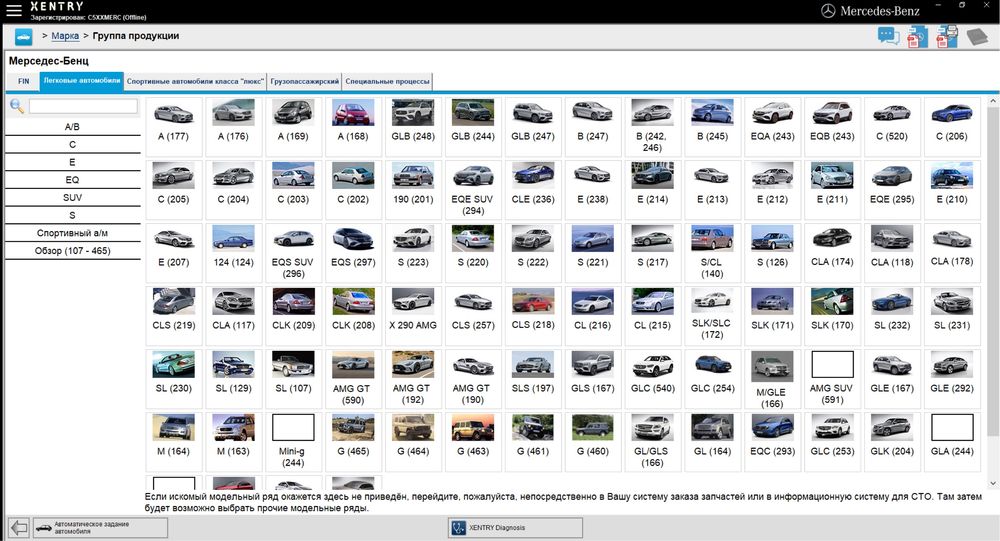Image resolution: width=1000 pixels, height=541 pixels.
Task: Click the scroll down arrow of model list
Action: coord(993,483)
